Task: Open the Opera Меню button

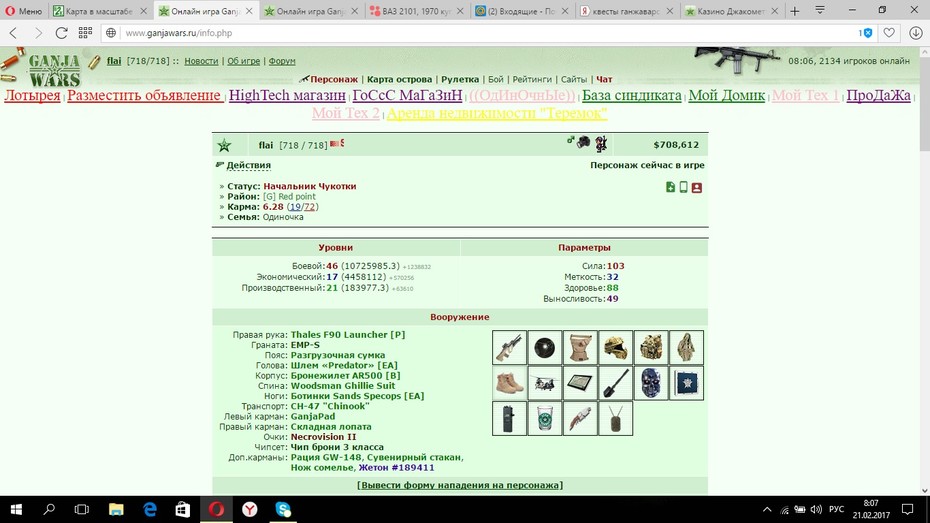Action: [24, 11]
